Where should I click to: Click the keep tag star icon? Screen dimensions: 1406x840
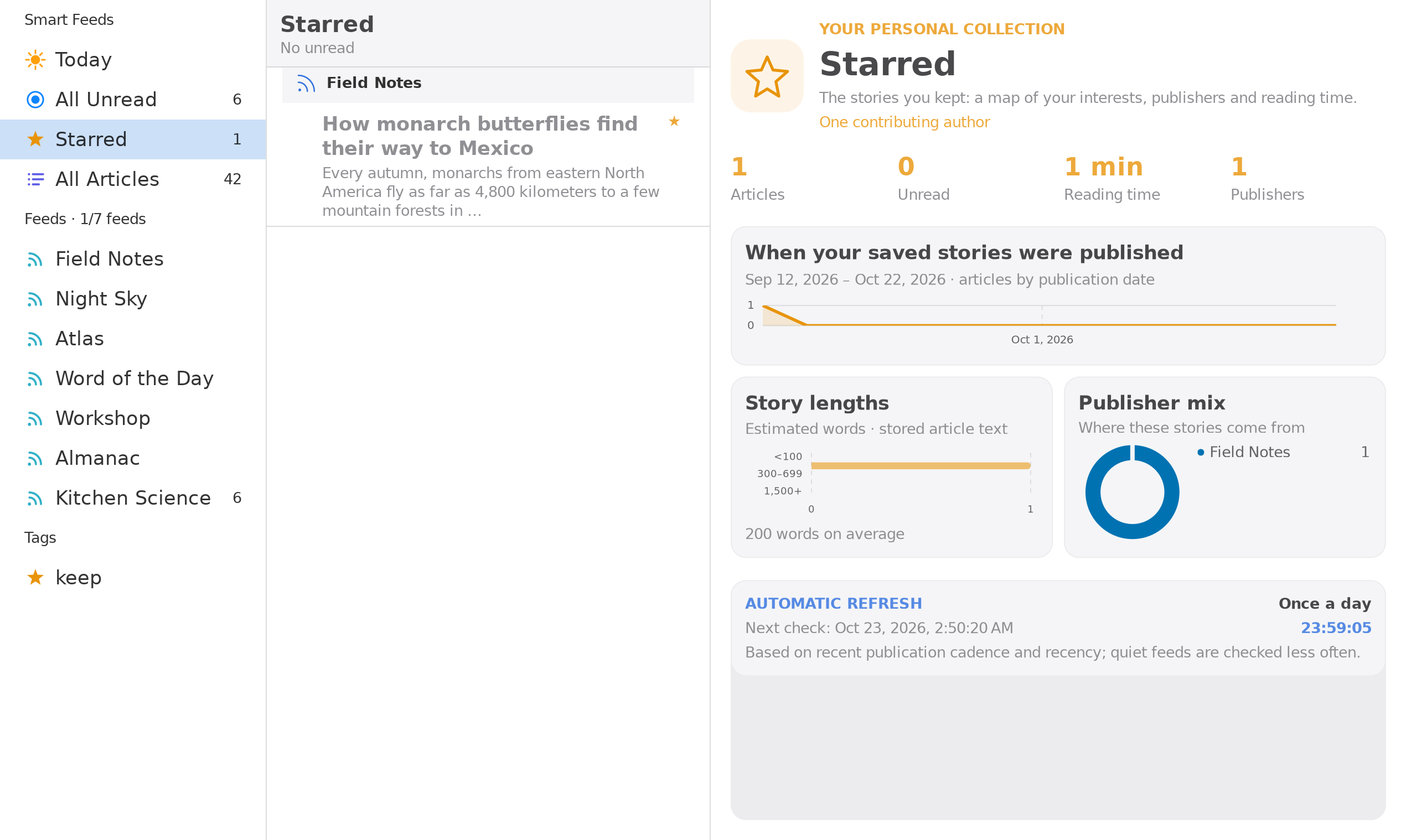[x=35, y=577]
